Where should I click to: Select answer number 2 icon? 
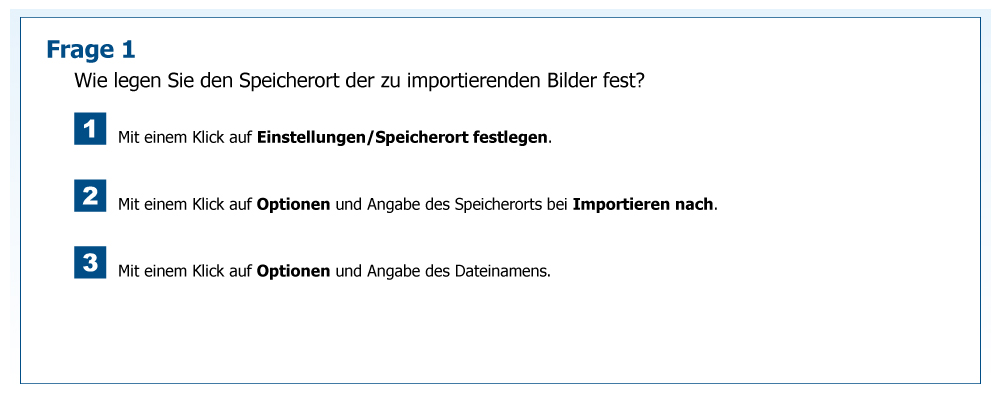pyautogui.click(x=90, y=196)
